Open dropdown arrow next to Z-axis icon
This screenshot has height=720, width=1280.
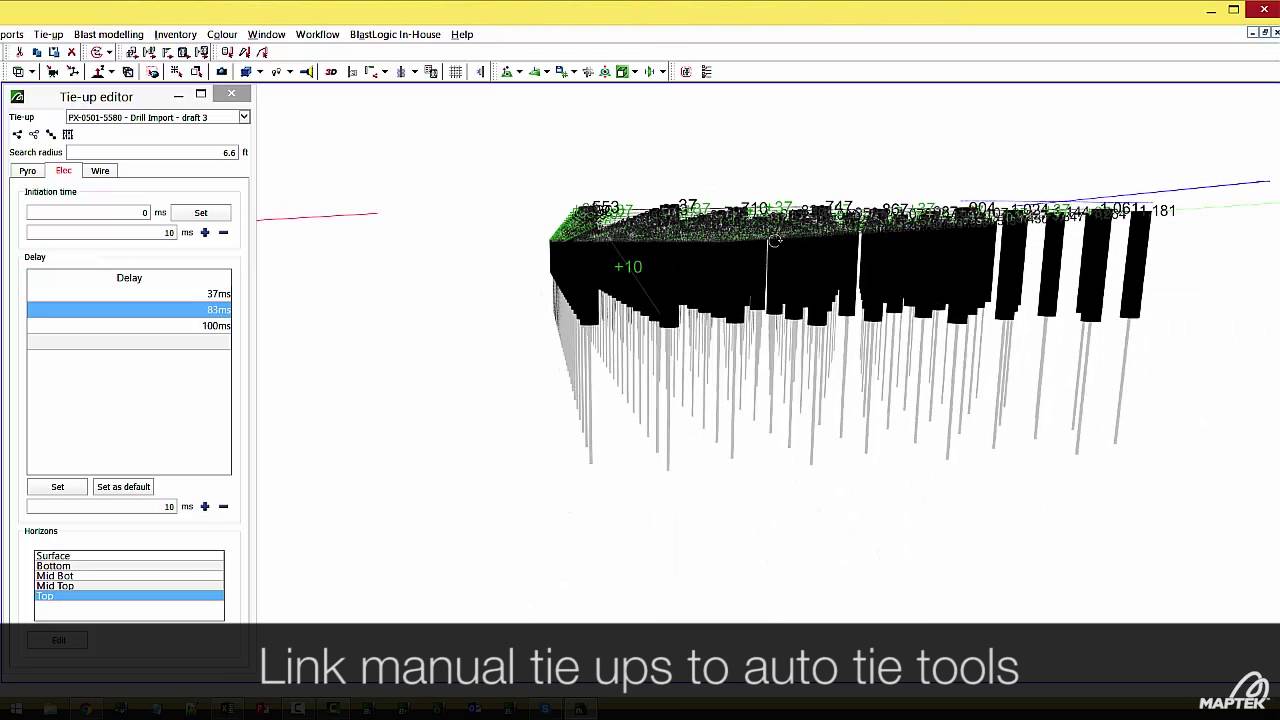(111, 72)
